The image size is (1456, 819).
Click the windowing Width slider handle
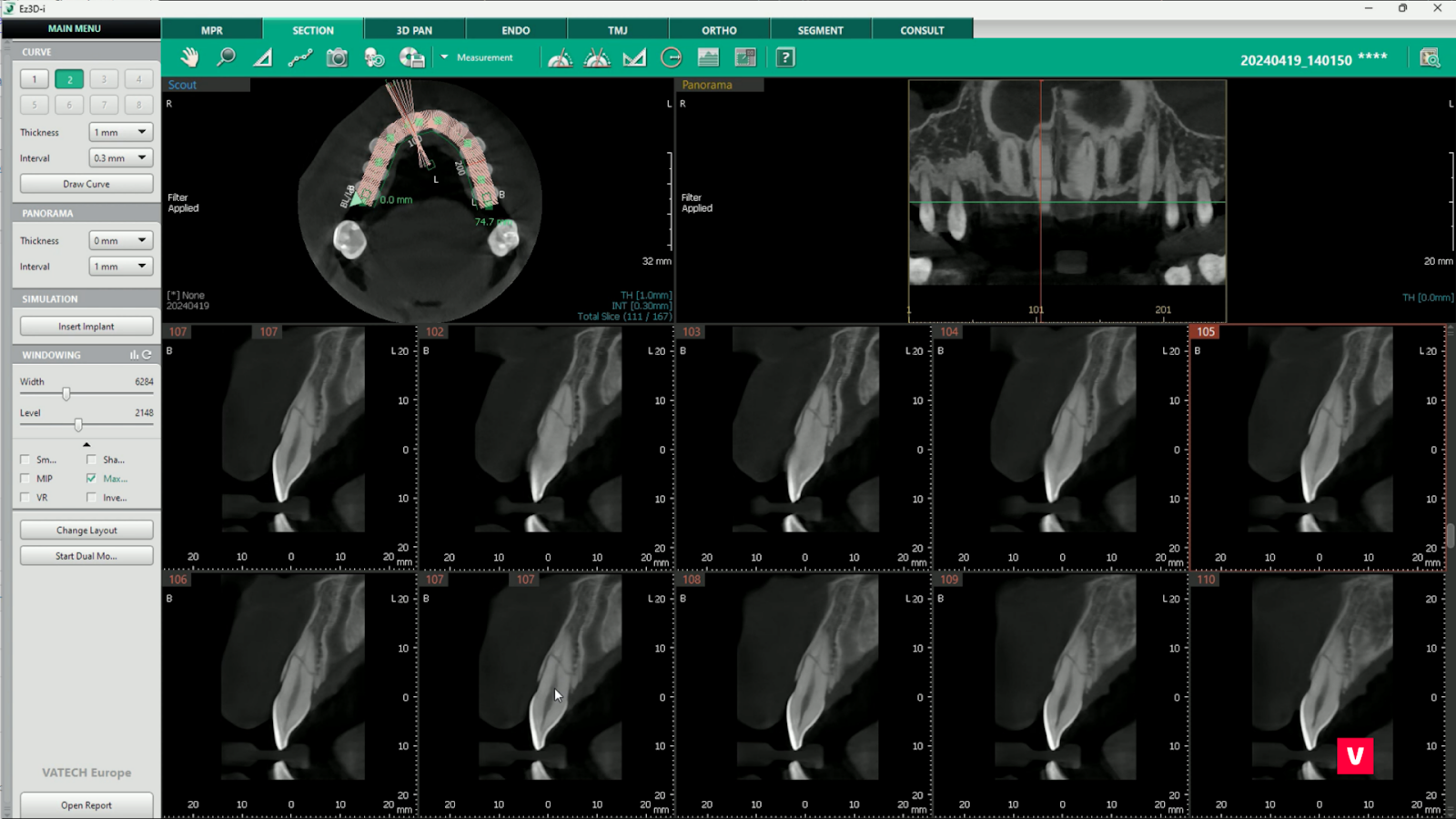tap(66, 394)
